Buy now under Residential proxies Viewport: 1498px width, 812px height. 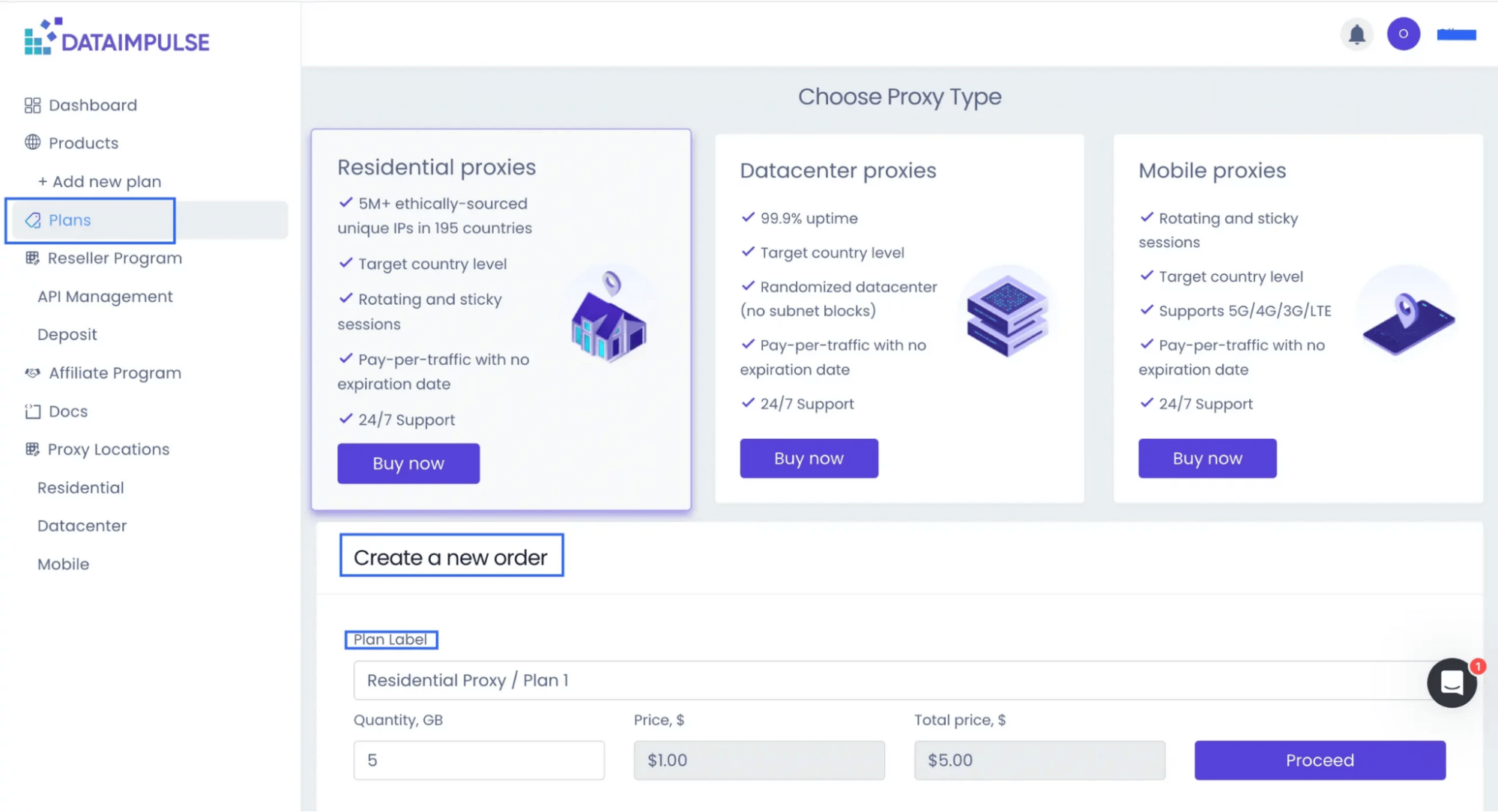click(408, 464)
